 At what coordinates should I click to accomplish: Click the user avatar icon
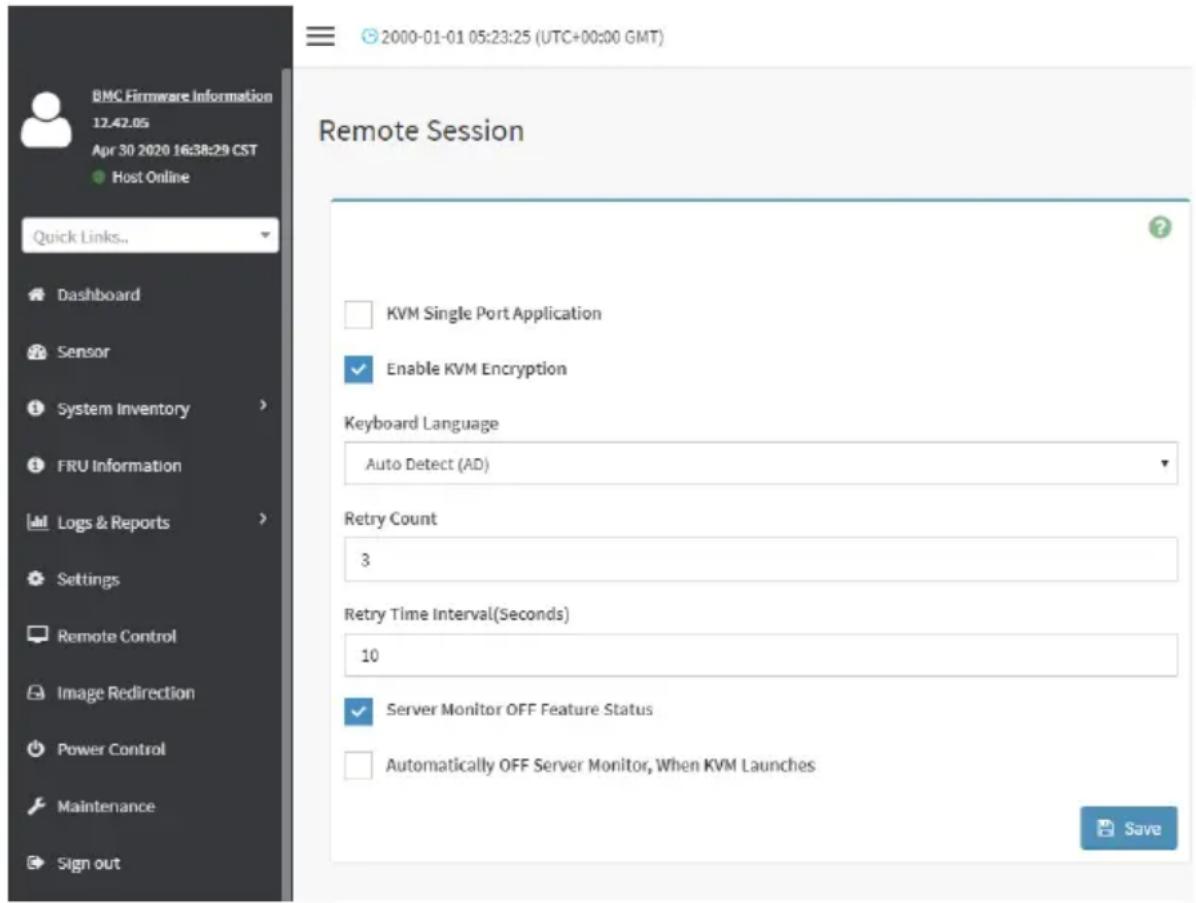pyautogui.click(x=47, y=120)
